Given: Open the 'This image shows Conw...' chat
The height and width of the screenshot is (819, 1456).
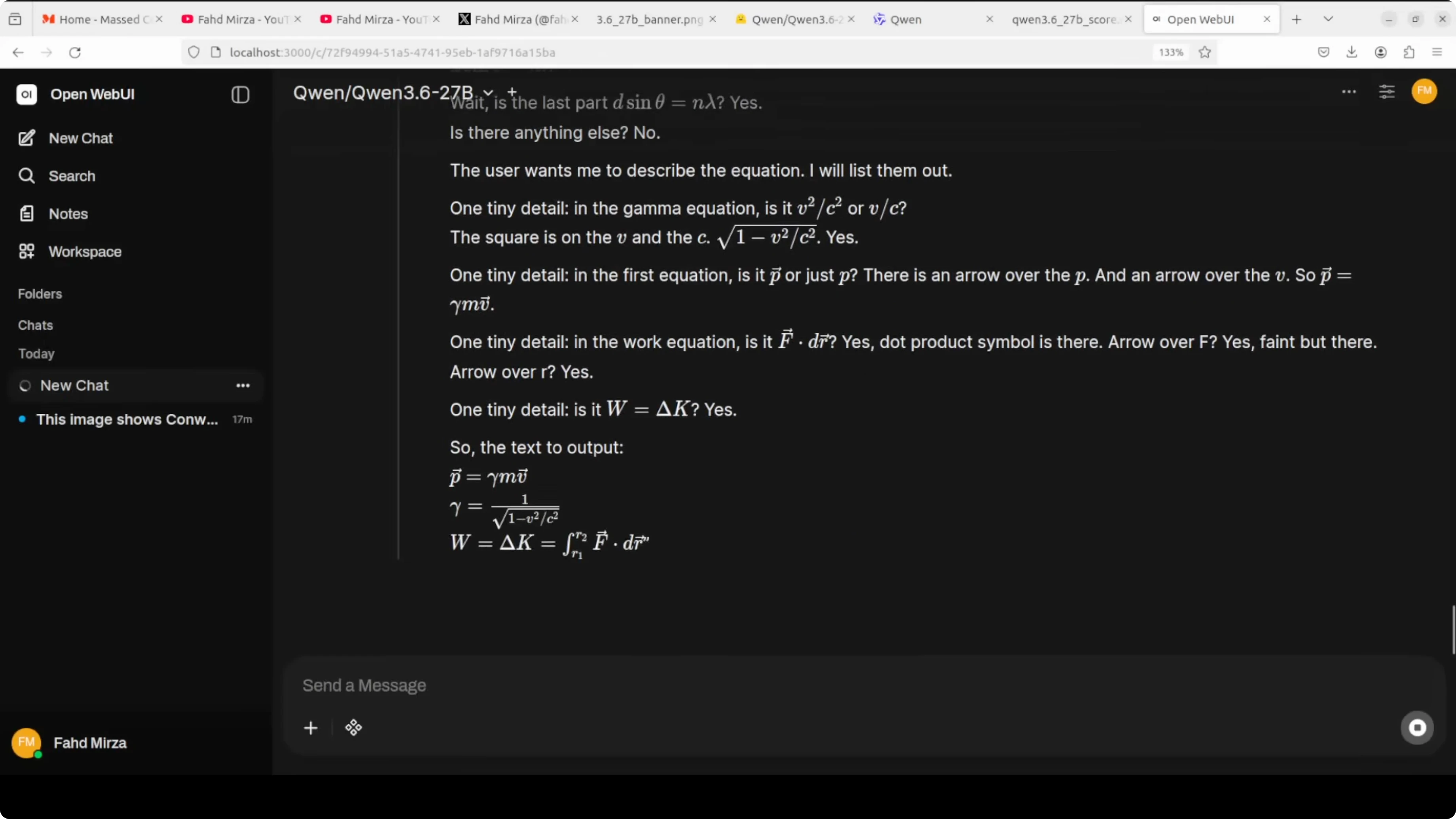Looking at the screenshot, I should tap(127, 420).
